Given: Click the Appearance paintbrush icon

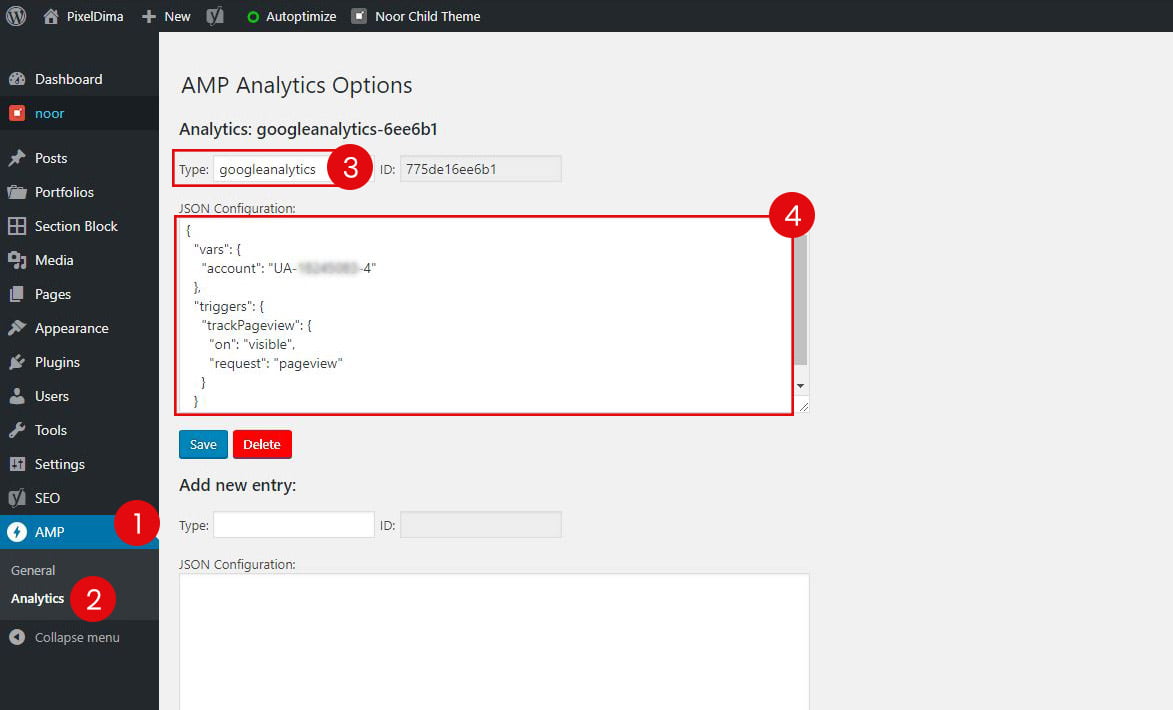Looking at the screenshot, I should (x=16, y=328).
